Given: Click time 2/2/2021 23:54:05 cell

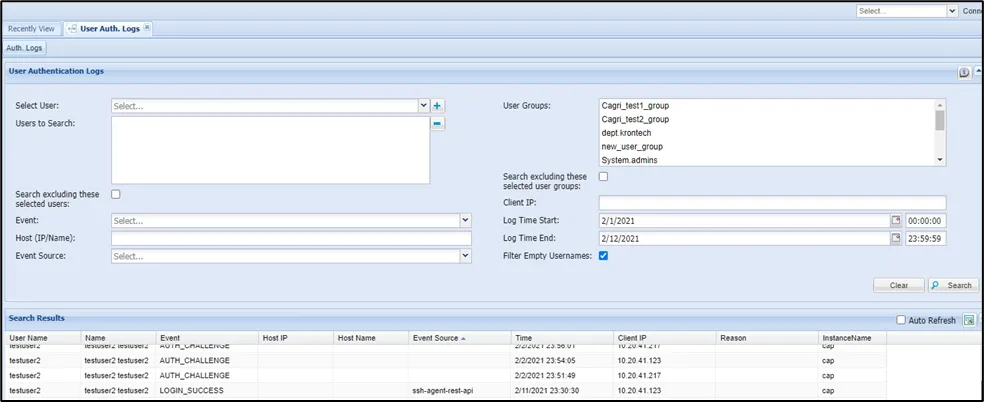Looking at the screenshot, I should [562, 360].
